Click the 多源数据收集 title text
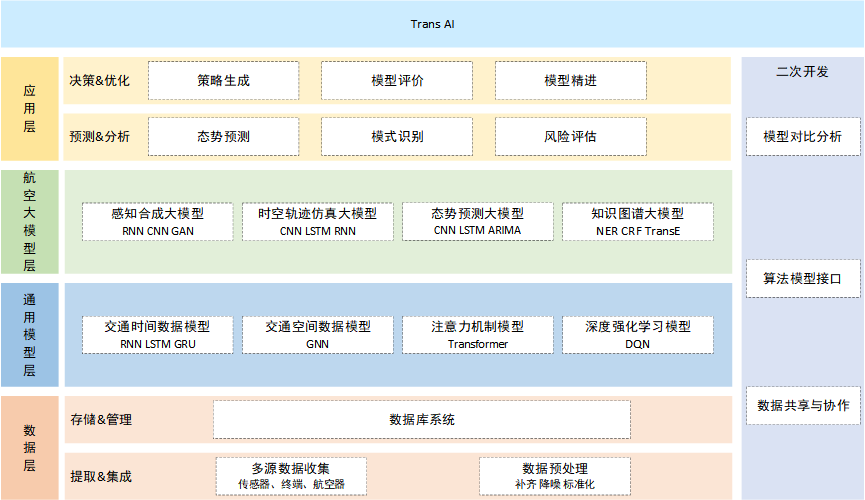865x500 pixels. [291, 469]
